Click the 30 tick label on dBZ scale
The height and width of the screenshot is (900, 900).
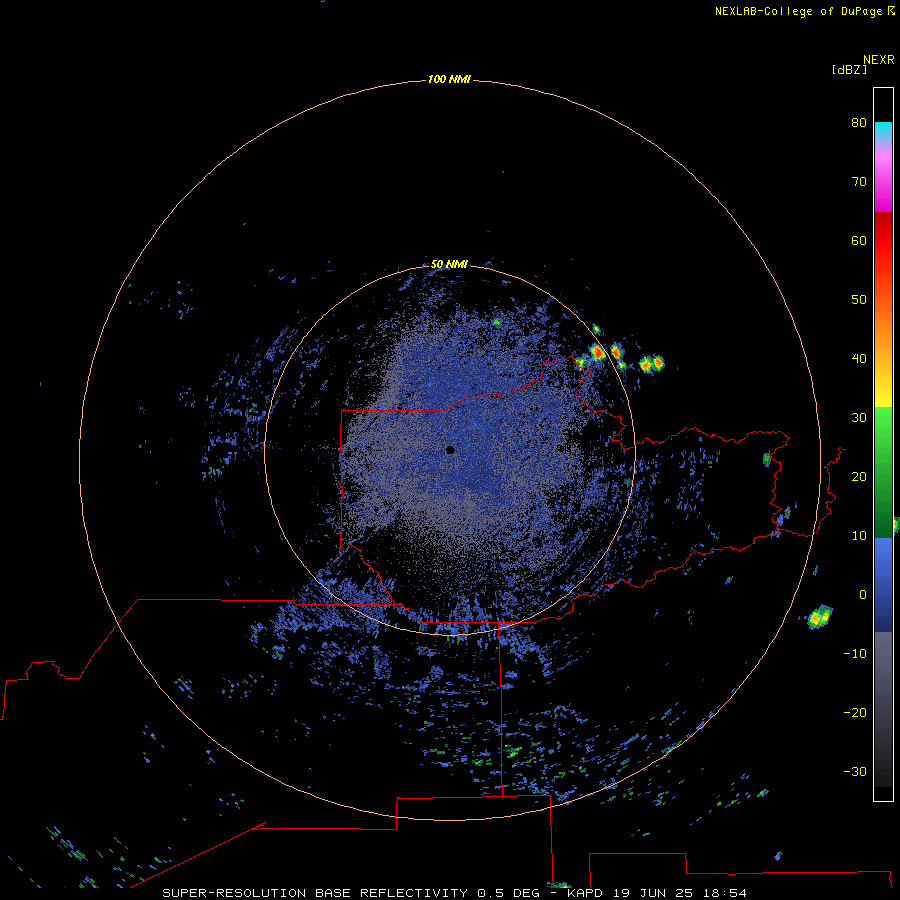coord(859,417)
